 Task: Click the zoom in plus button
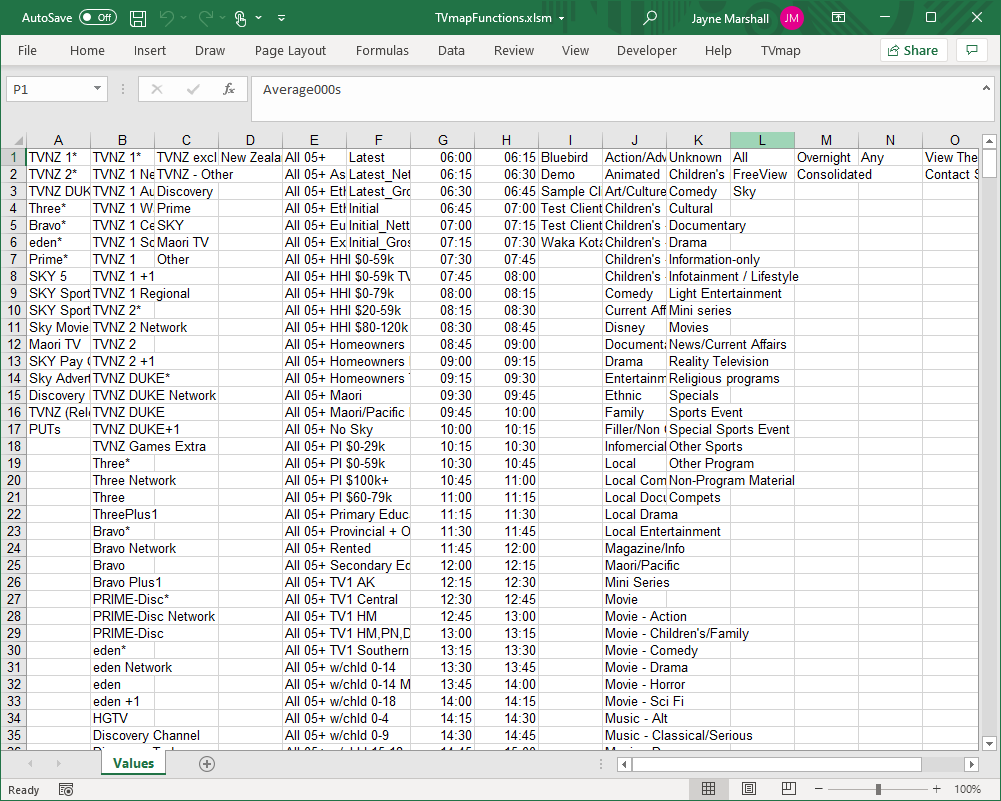click(x=937, y=790)
